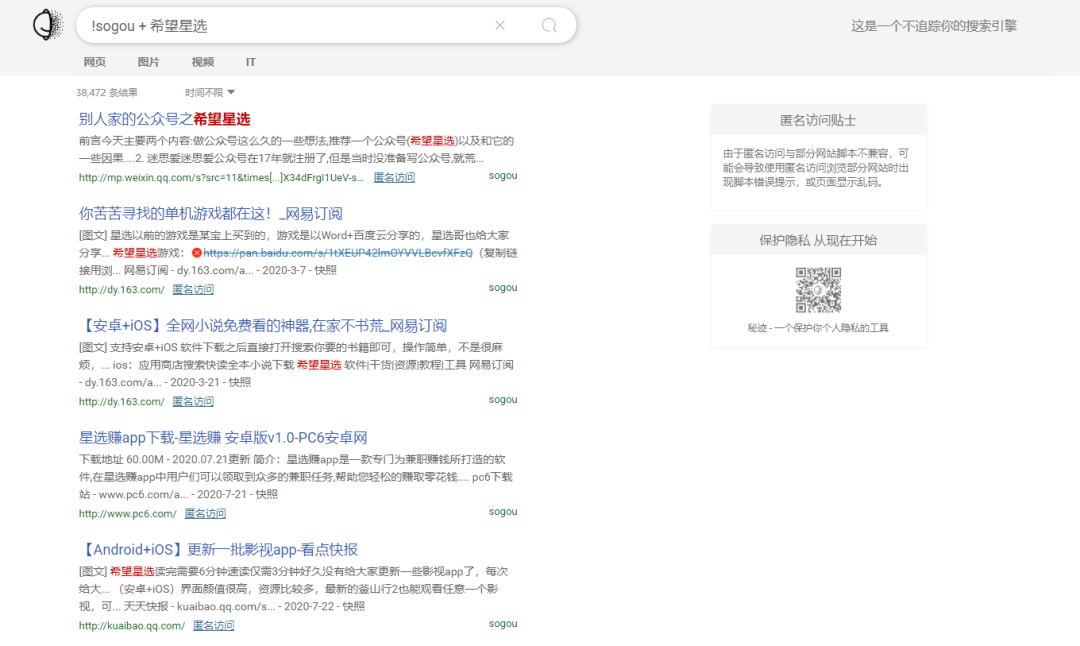Click the magnifier search icon
The height and width of the screenshot is (646, 1080).
tap(549, 26)
